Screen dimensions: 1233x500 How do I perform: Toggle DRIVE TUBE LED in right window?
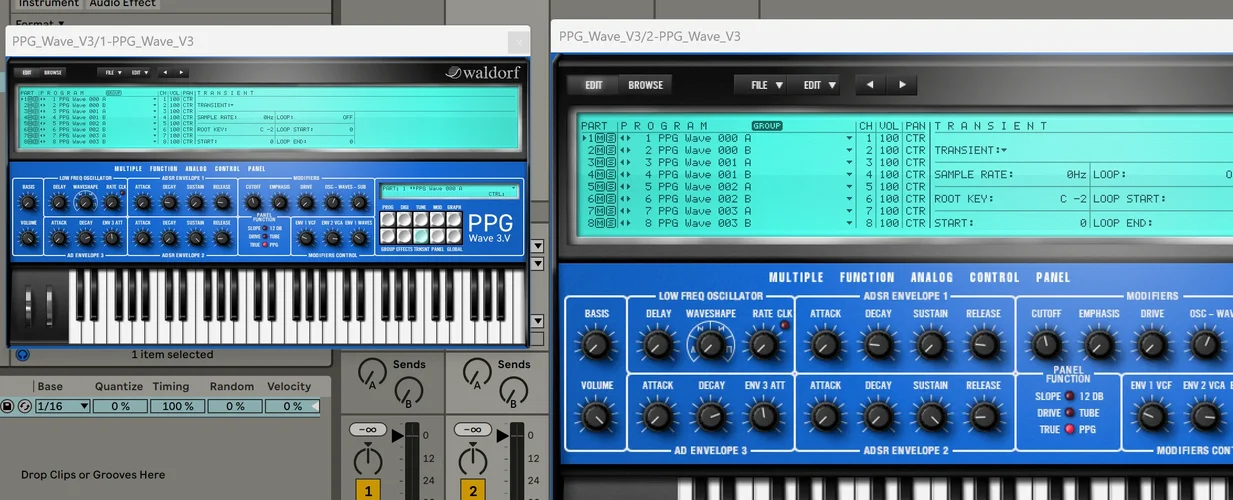point(1070,413)
